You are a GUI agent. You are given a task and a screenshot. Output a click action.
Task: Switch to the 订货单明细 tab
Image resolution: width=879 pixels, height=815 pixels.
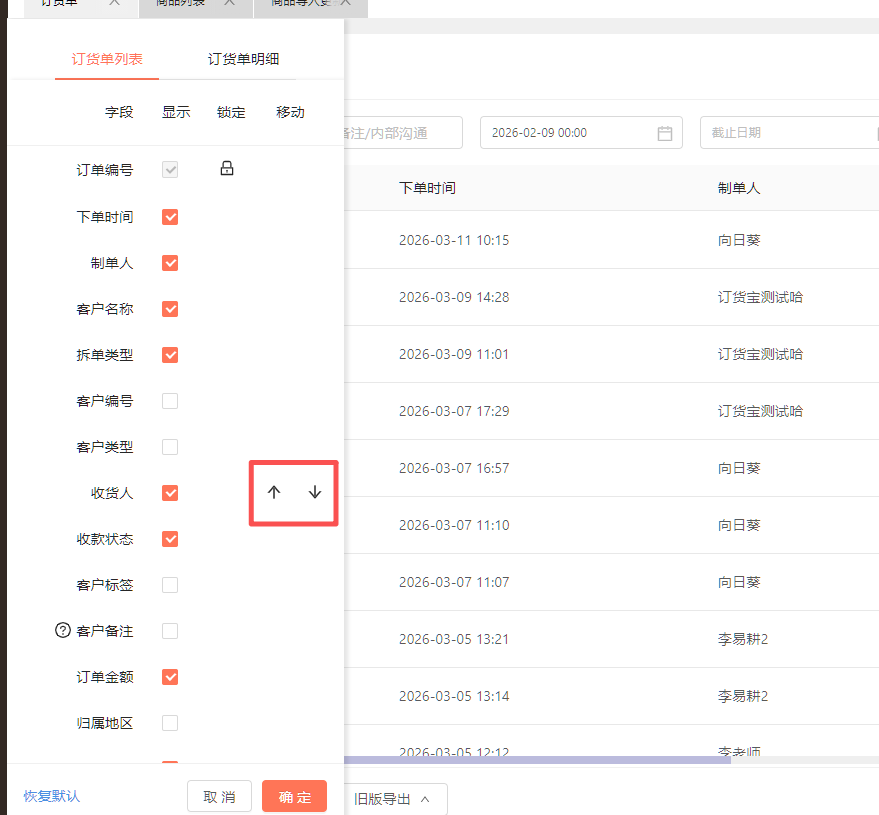click(243, 59)
